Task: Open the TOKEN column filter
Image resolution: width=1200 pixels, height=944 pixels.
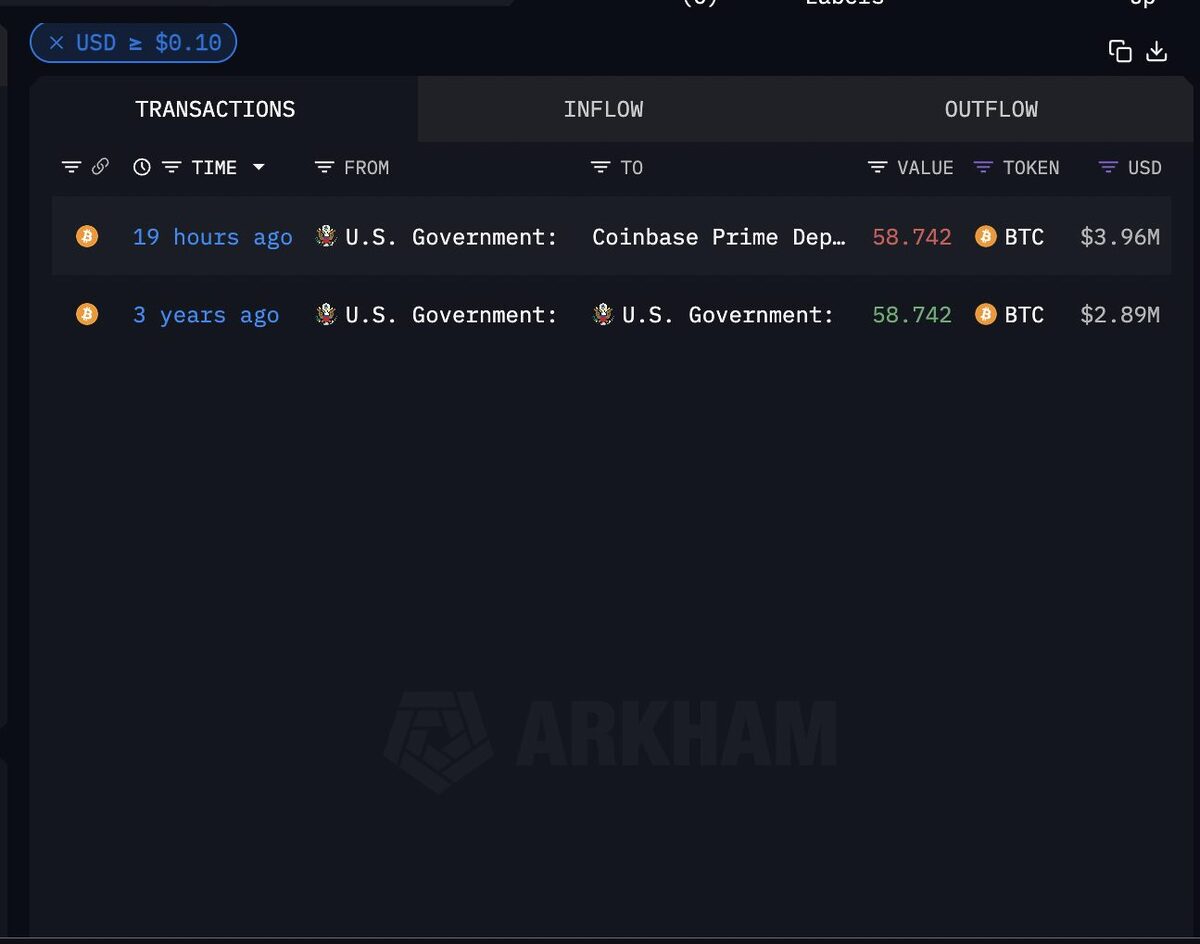Action: 983,167
